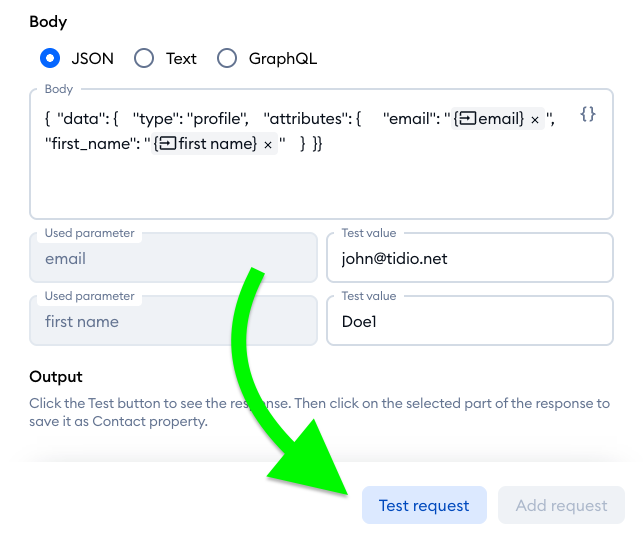Click the Body section heading
This screenshot has height=539, width=643.
point(48,21)
